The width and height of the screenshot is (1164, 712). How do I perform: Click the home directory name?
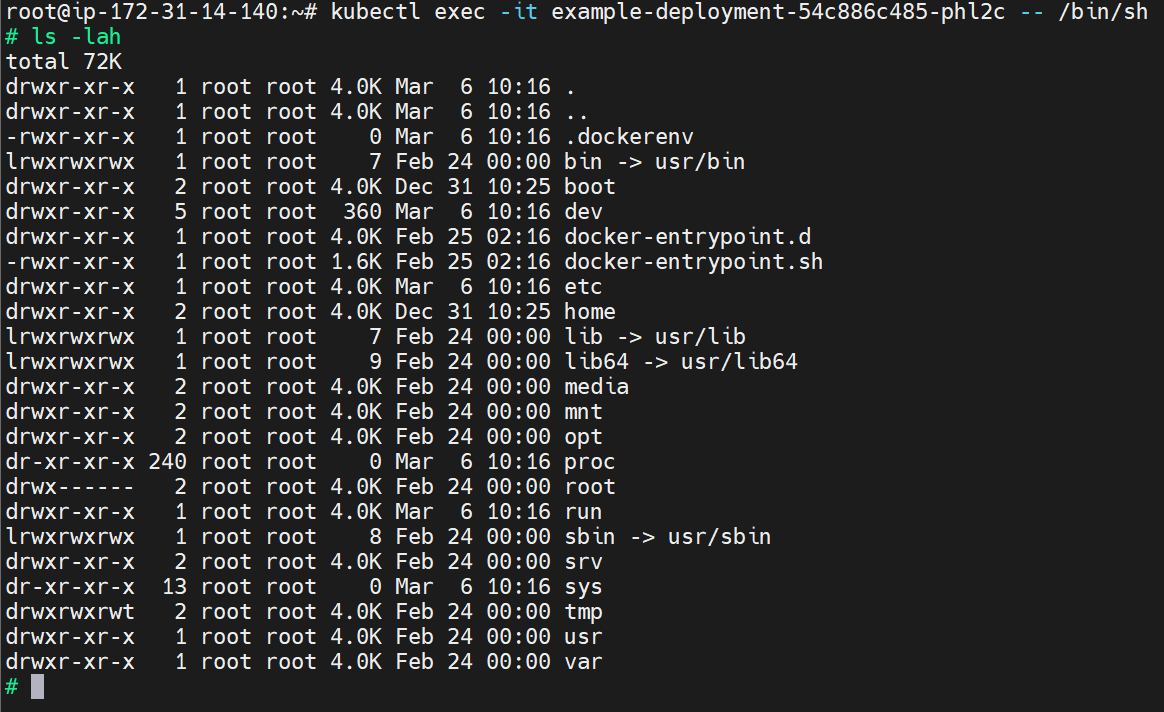pos(589,312)
